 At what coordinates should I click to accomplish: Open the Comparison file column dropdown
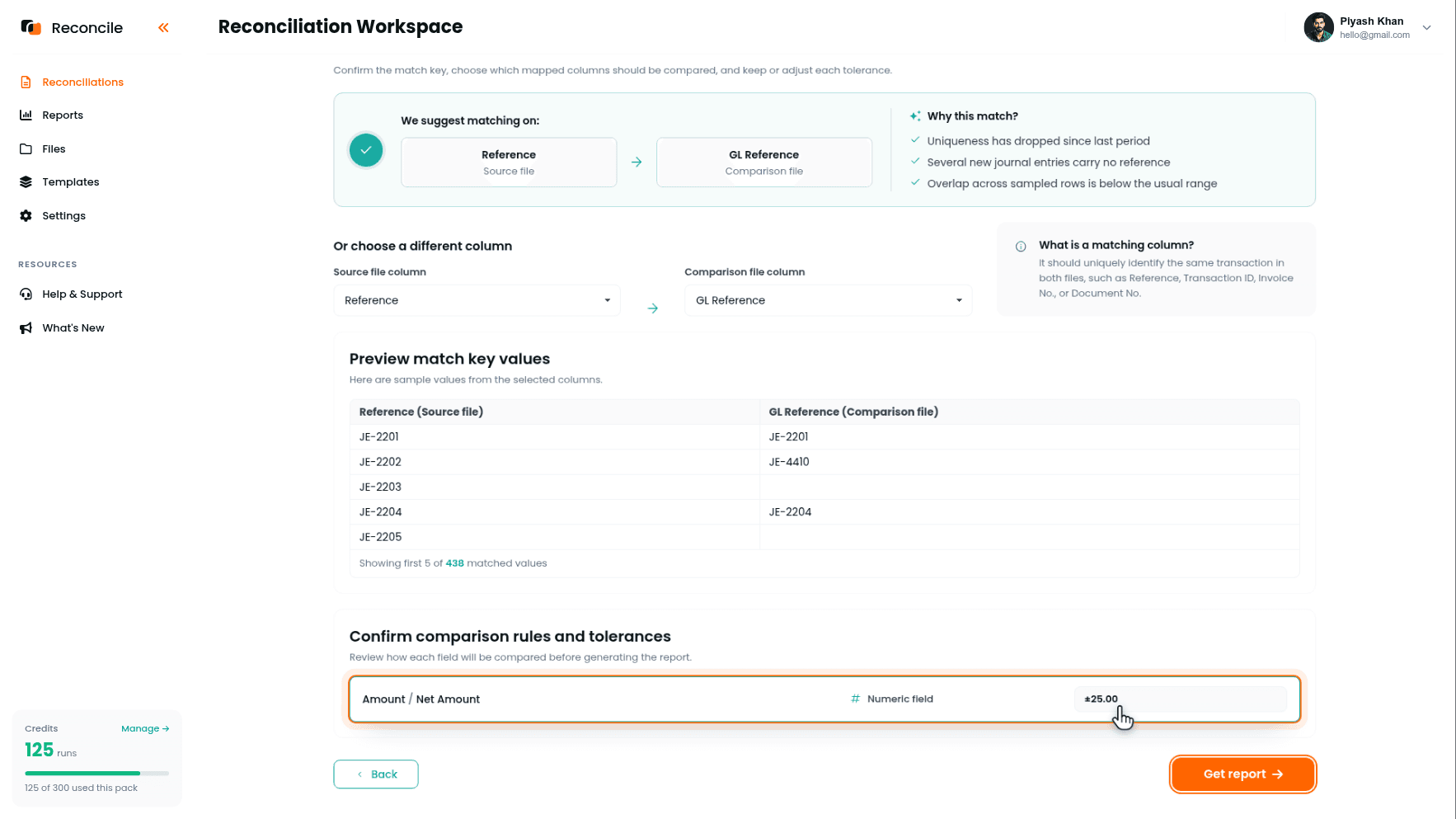(x=828, y=300)
